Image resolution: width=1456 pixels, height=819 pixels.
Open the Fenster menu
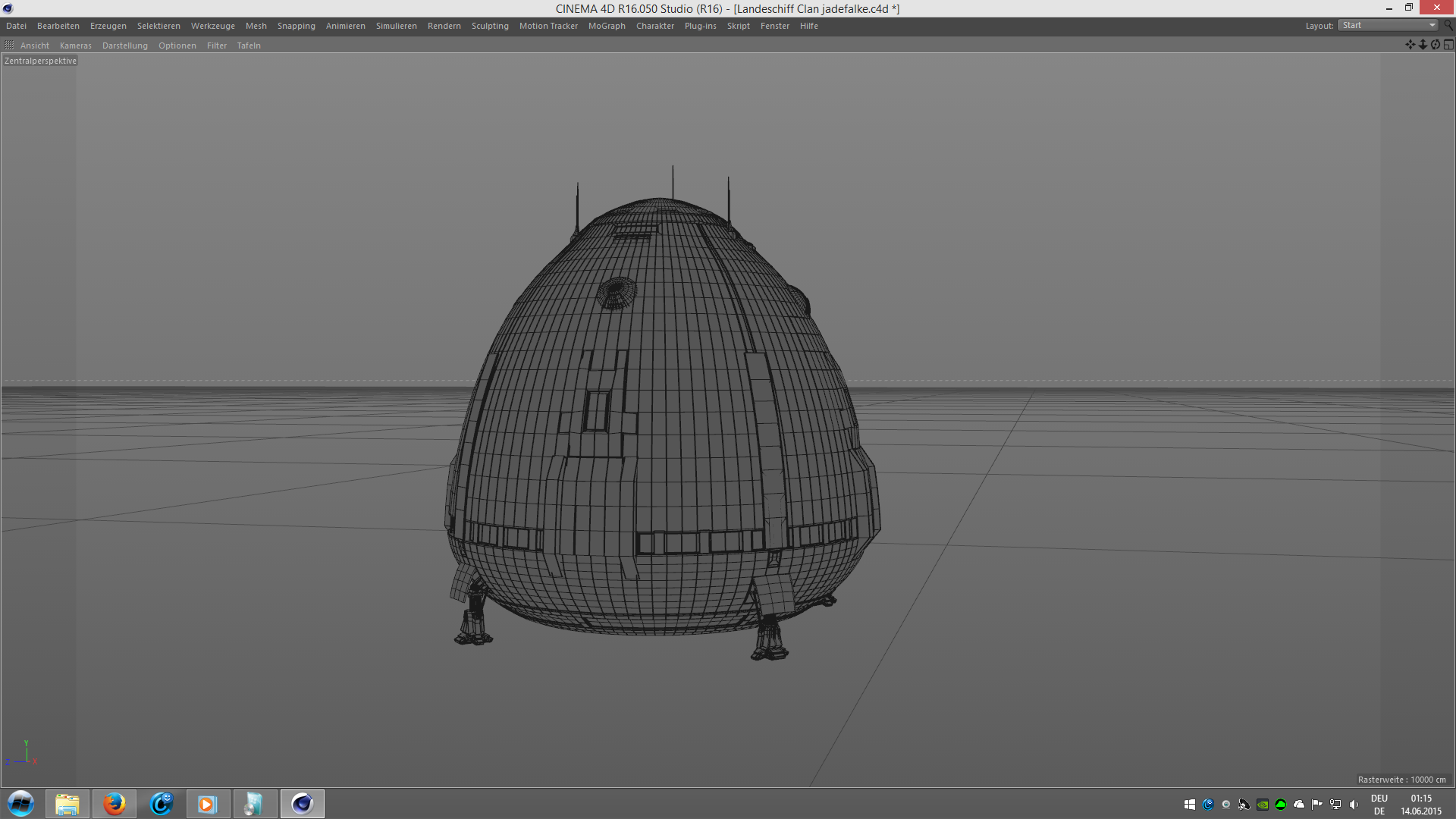click(775, 26)
